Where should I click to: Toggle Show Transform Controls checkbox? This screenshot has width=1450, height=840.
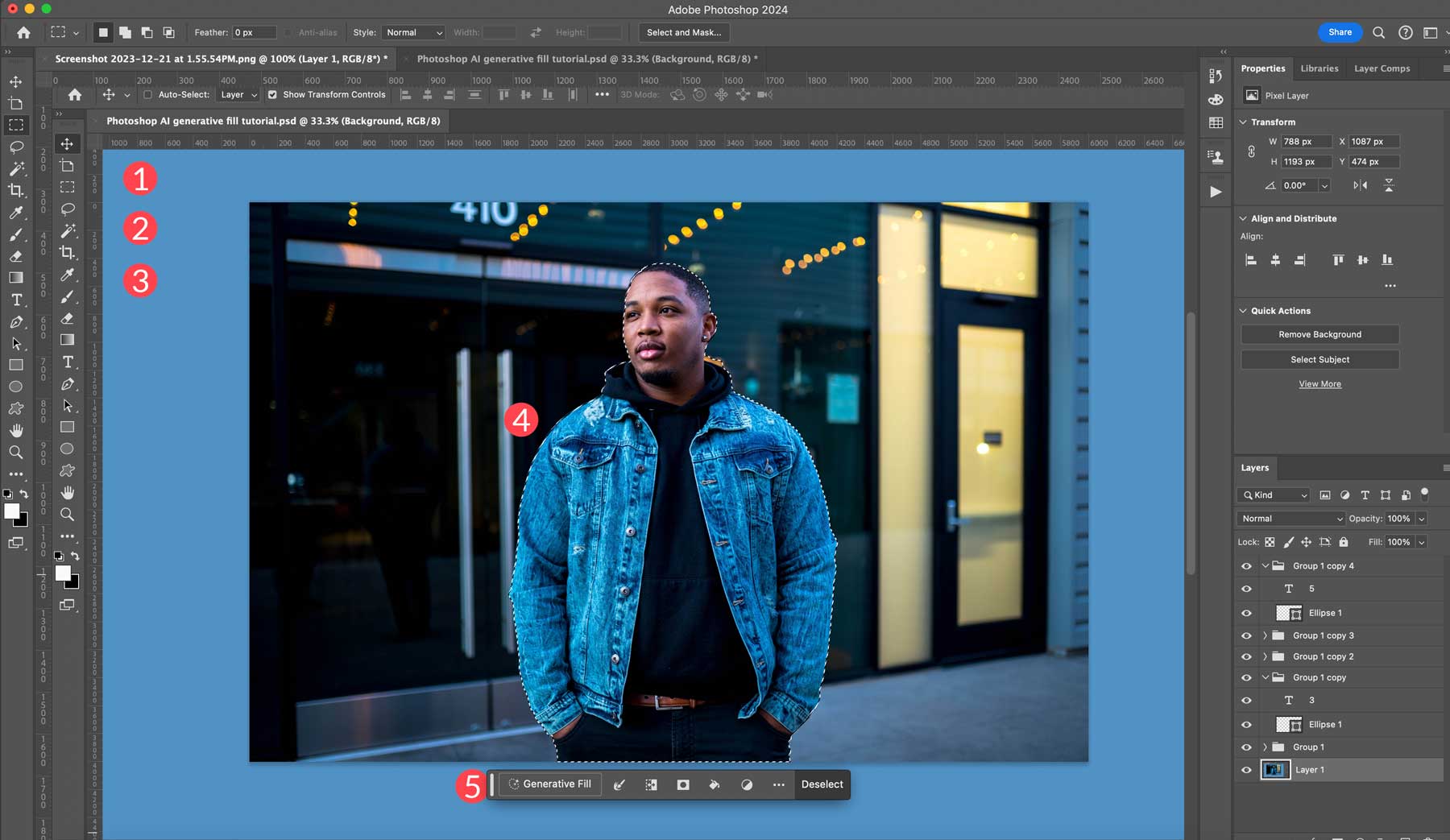272,94
